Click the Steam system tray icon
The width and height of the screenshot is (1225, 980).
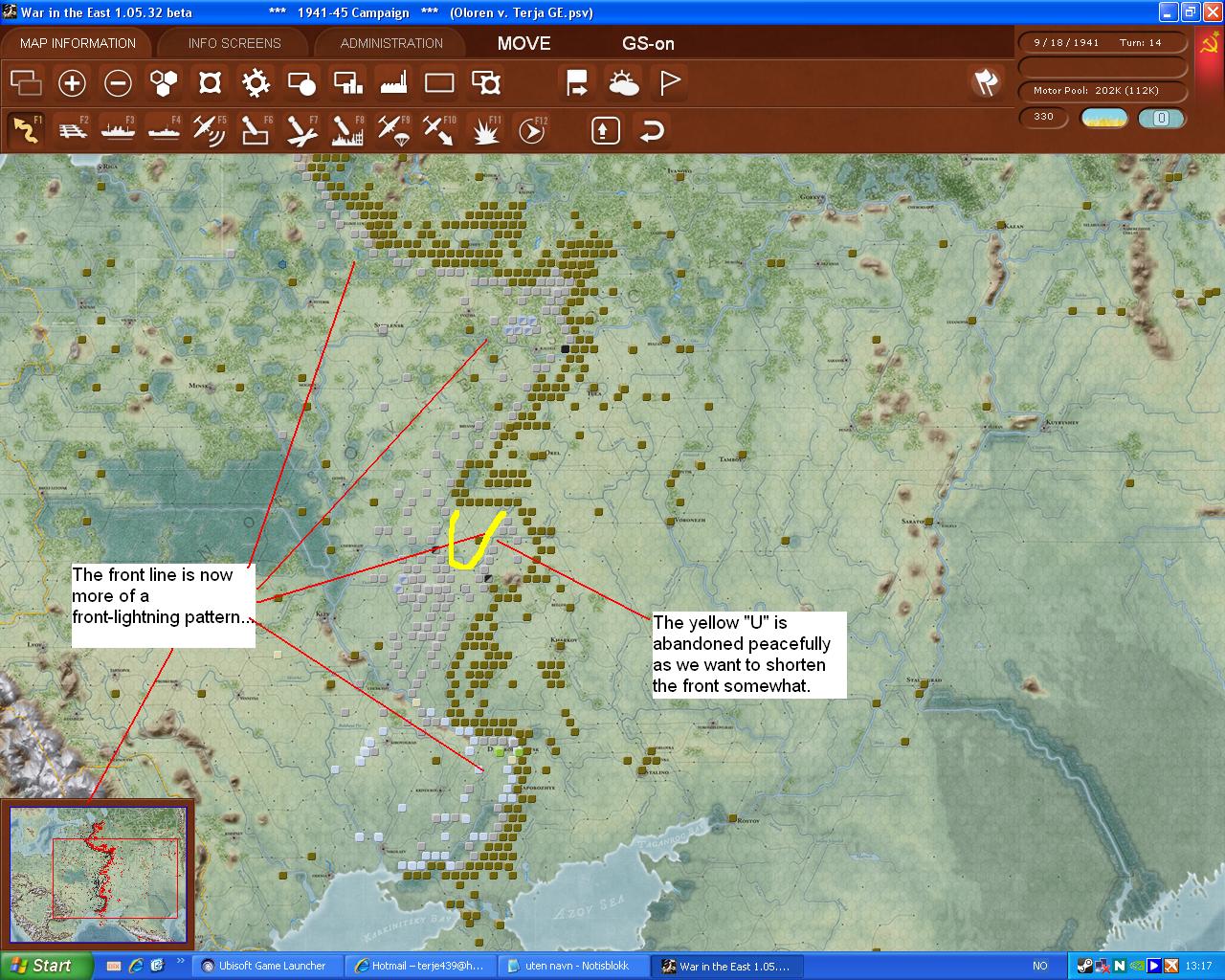1084,966
